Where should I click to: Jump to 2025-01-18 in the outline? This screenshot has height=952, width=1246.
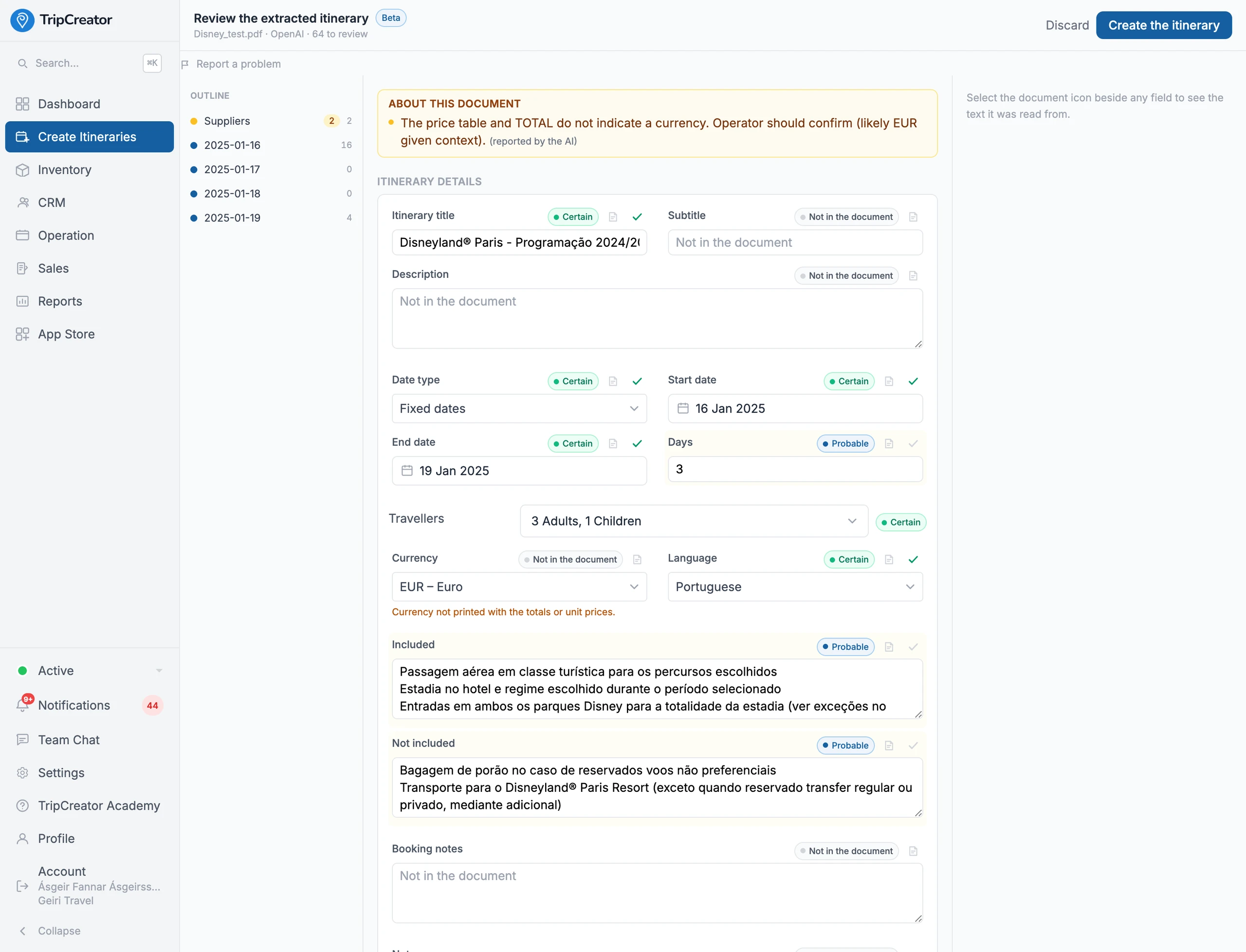[x=271, y=194]
